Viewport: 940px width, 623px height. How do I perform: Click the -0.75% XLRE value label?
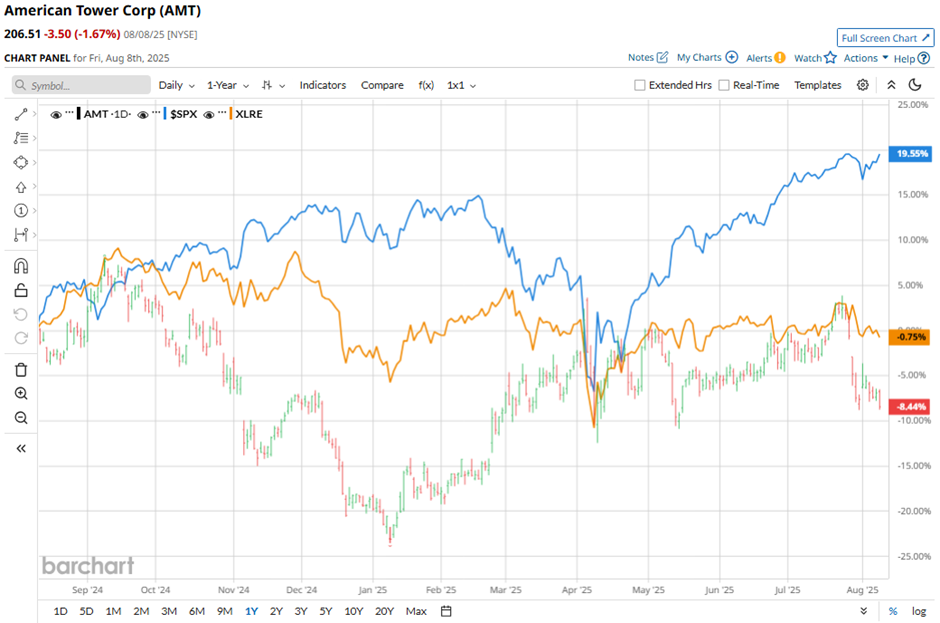coord(909,337)
